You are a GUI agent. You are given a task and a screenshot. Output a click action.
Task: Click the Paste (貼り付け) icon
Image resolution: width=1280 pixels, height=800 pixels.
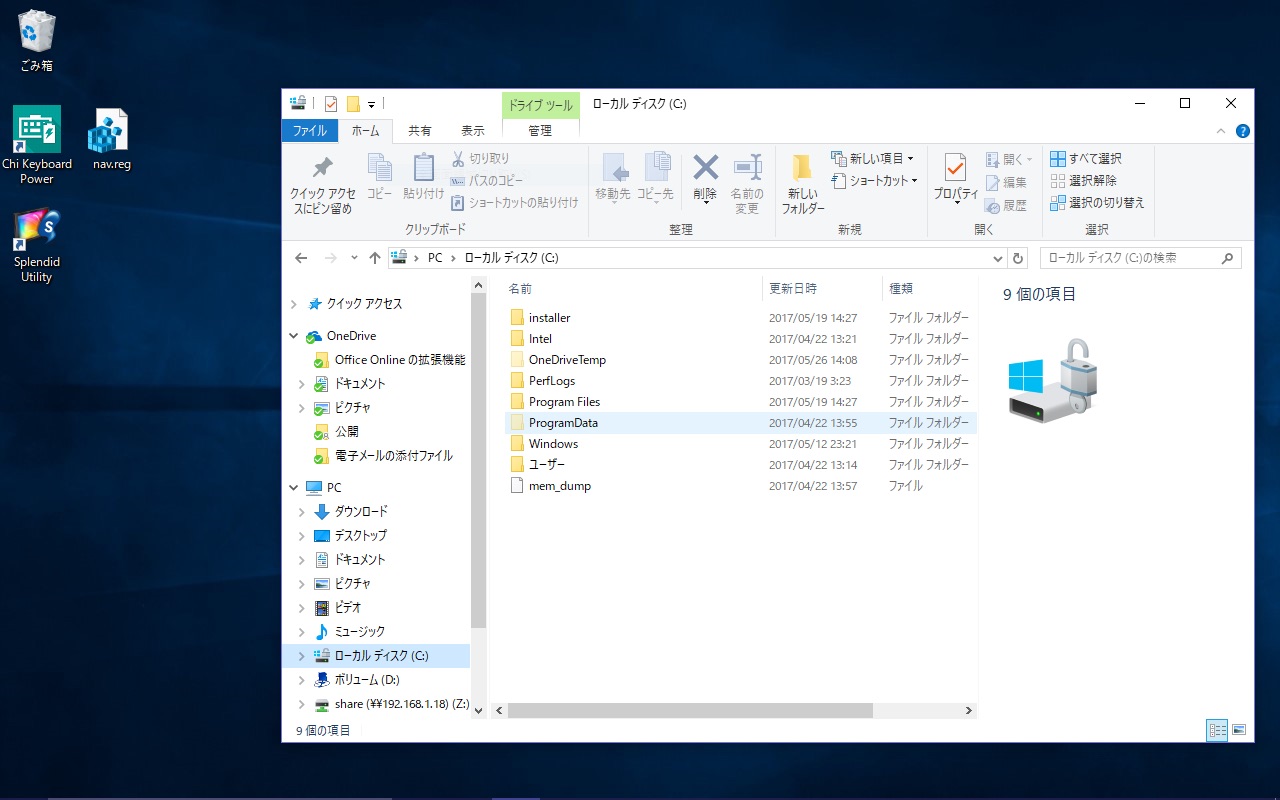pos(424,167)
